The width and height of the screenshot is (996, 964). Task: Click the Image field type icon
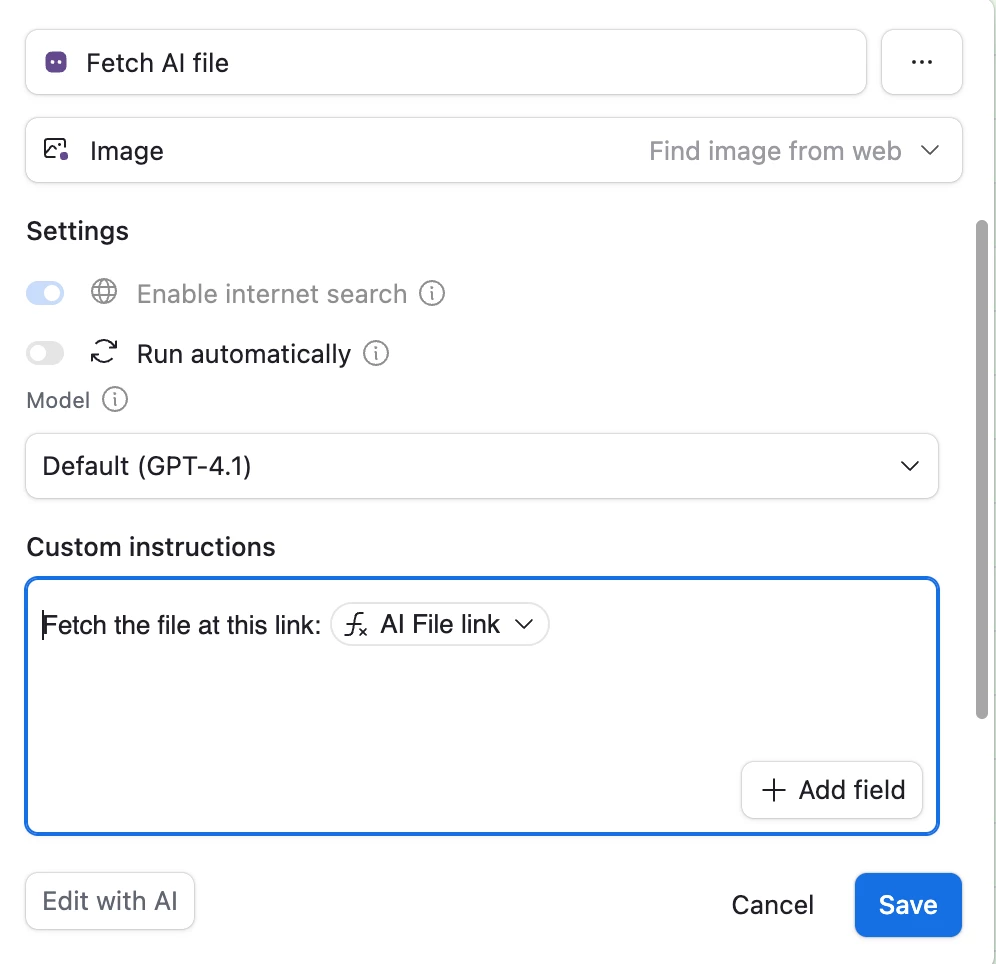tap(56, 150)
